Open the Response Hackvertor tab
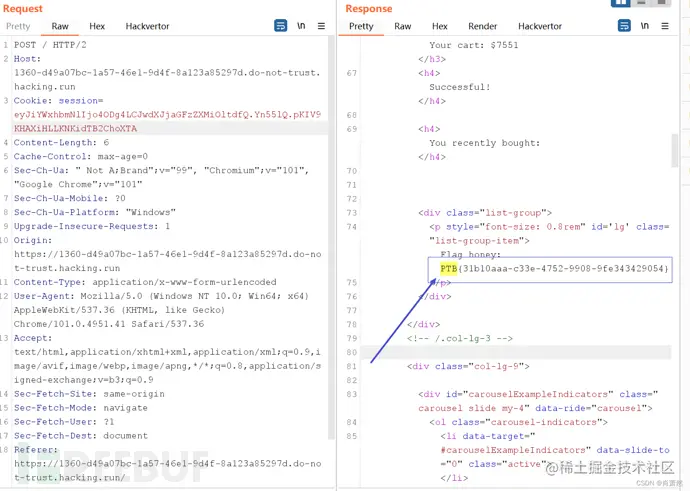The width and height of the screenshot is (690, 491). pos(540,26)
